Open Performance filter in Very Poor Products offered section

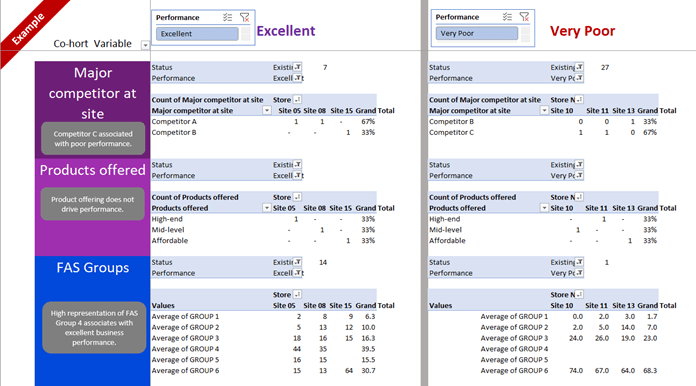[x=579, y=176]
